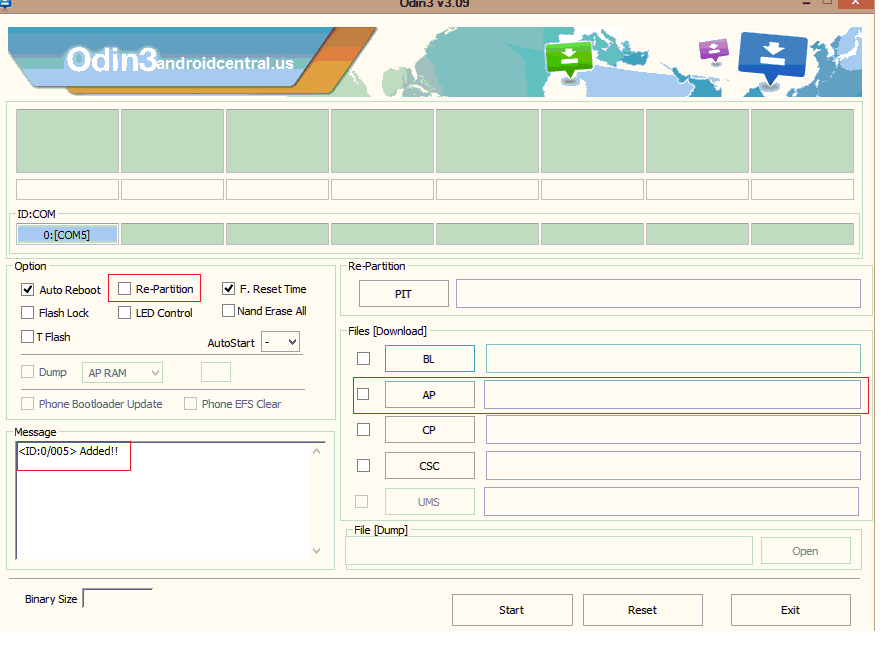Screen dimensions: 882x648
Task: Tick the BL file checkbox
Action: tap(363, 358)
